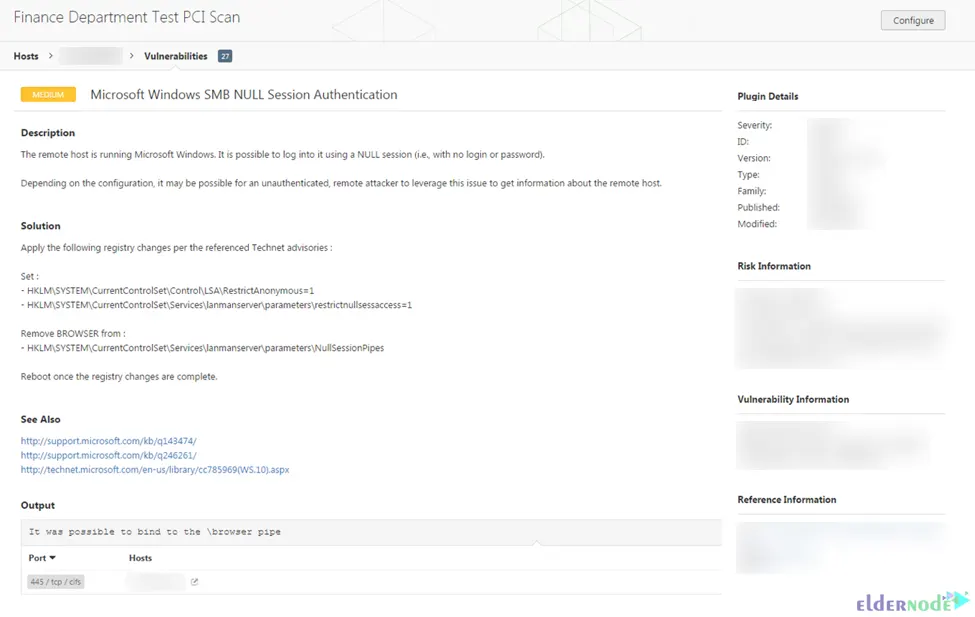Go to Hosts breadcrumb
The image size is (975, 617).
click(26, 56)
